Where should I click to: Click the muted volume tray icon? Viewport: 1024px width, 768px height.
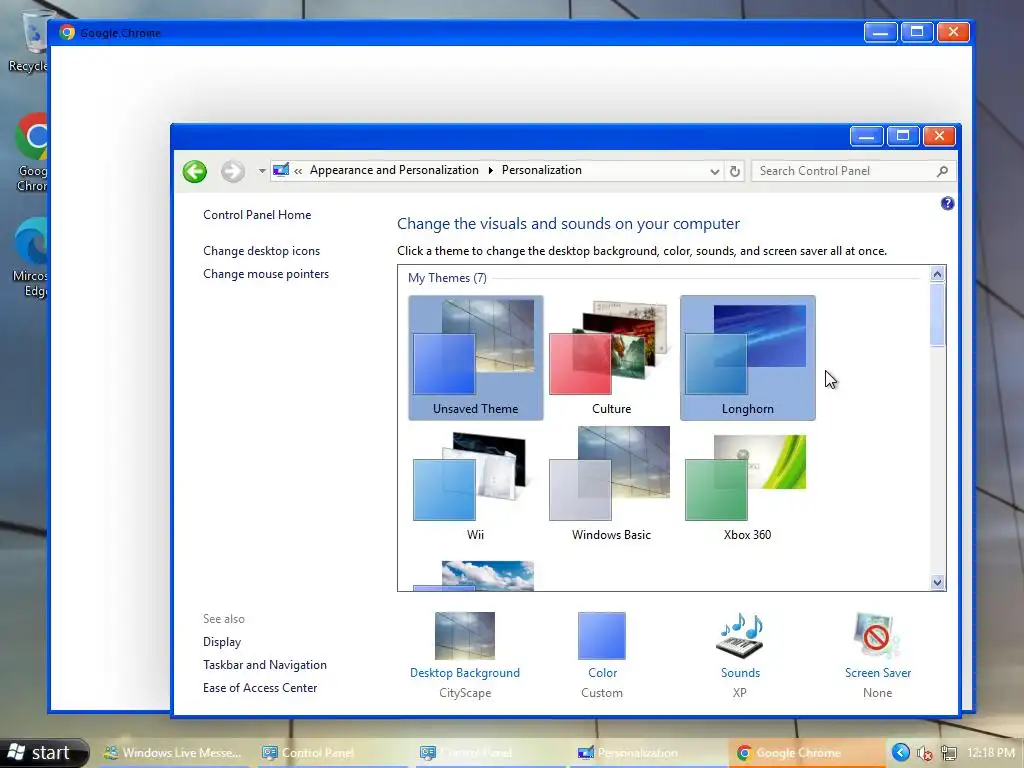[924, 754]
